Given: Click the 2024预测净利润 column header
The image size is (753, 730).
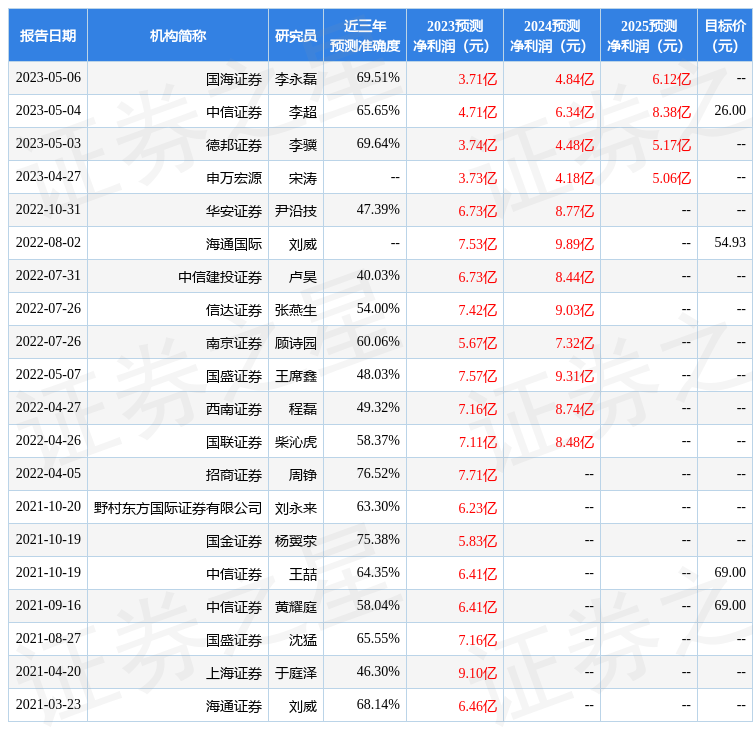Looking at the screenshot, I should tap(552, 36).
